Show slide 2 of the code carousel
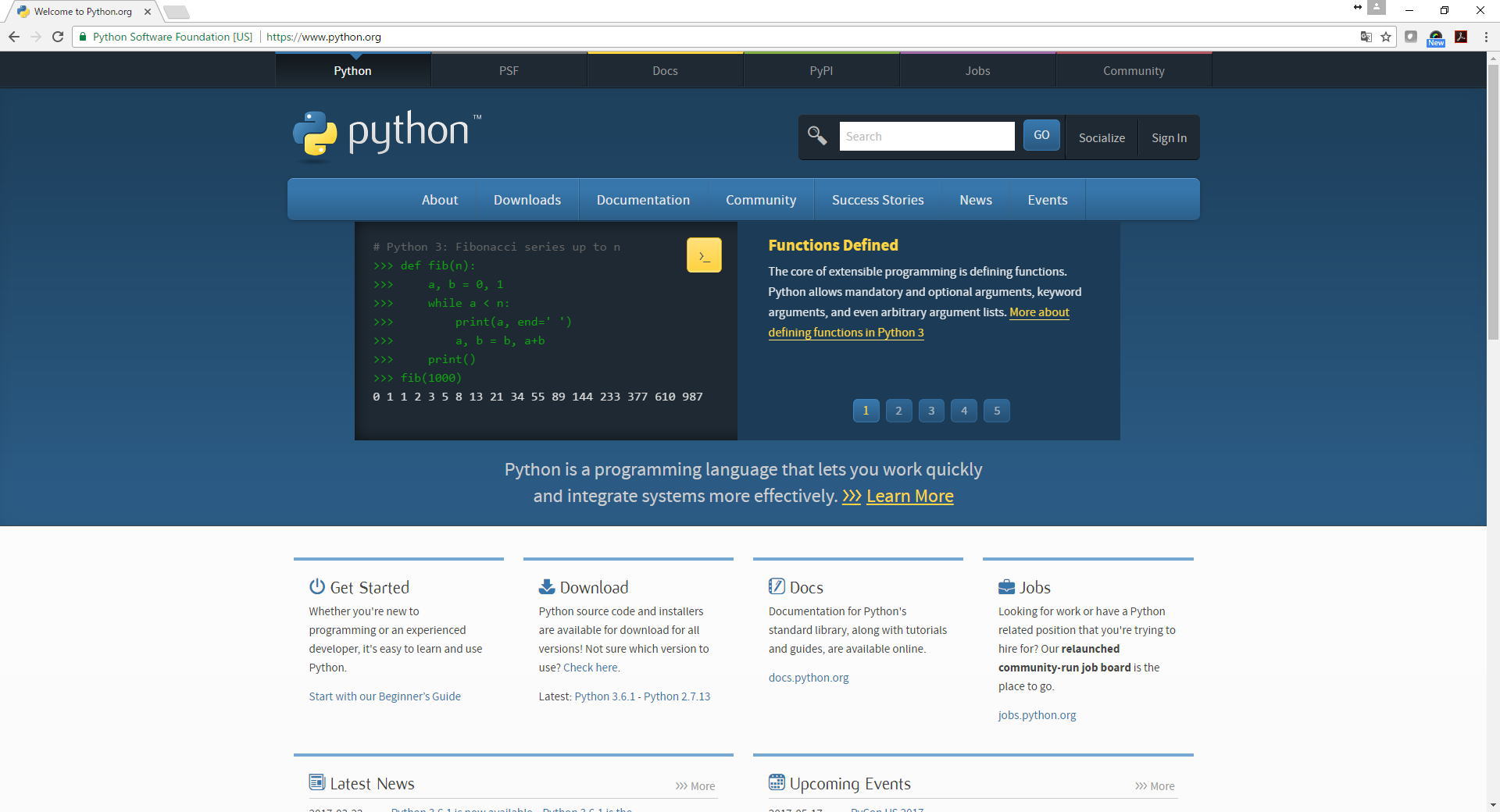Image resolution: width=1500 pixels, height=812 pixels. 898,411
